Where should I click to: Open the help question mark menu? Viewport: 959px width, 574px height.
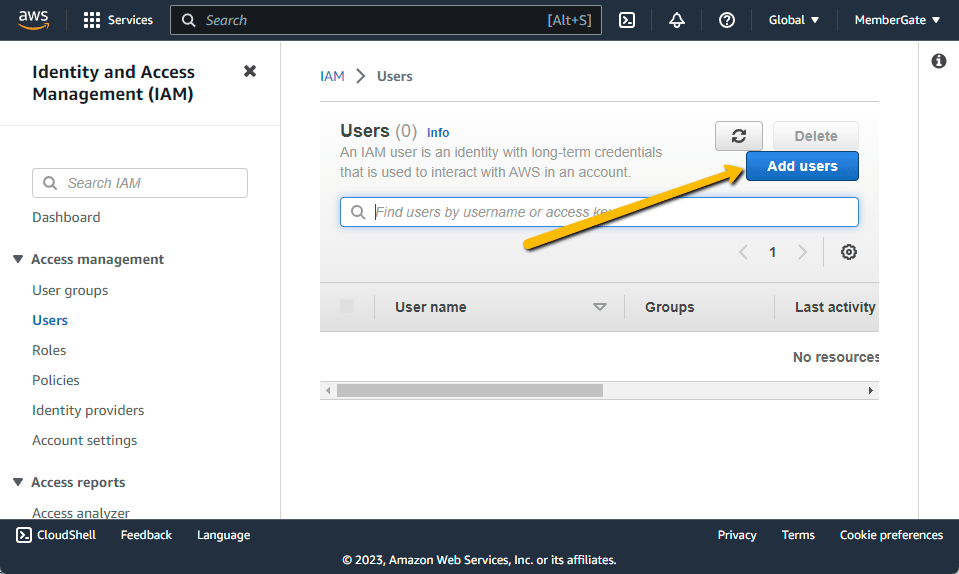[x=727, y=20]
